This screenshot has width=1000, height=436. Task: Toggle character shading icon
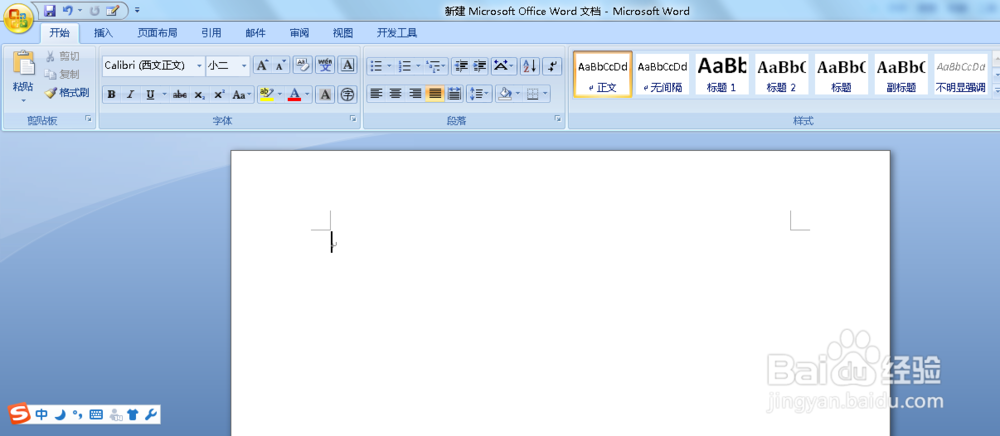click(325, 95)
